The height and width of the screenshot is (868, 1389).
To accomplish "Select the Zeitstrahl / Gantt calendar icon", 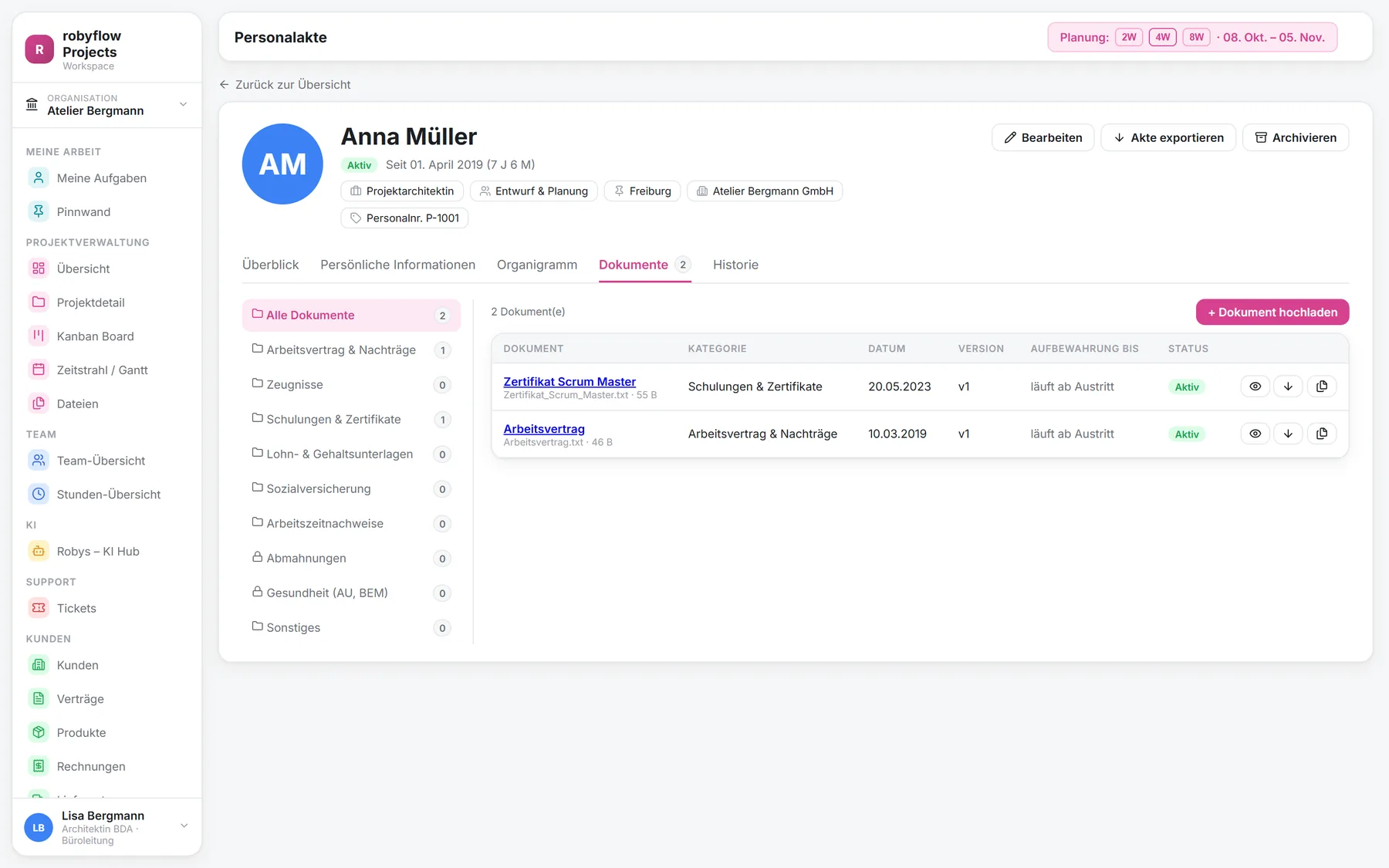I will click(39, 370).
